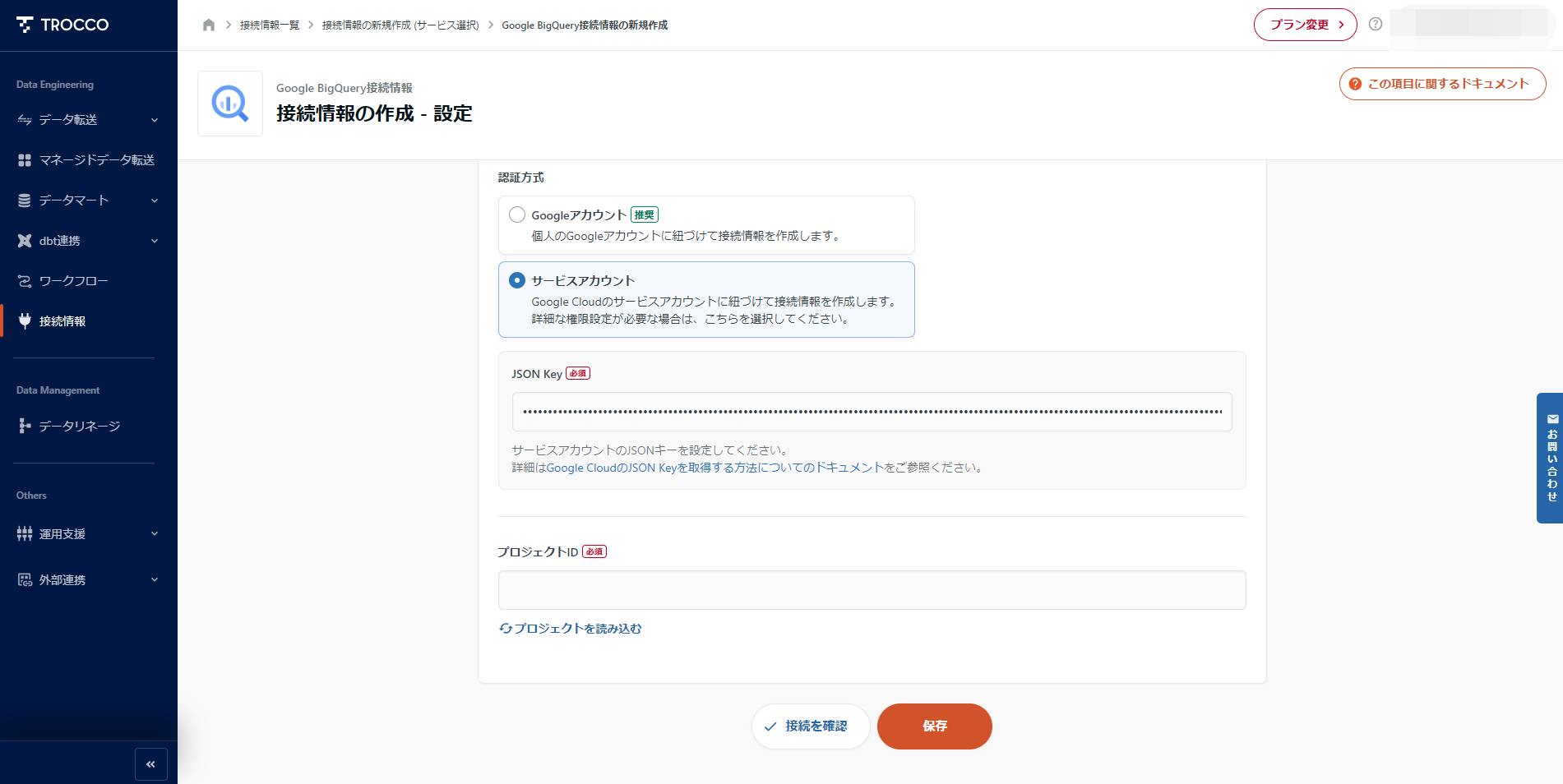
Task: Open 運用支援 menu label
Action: click(x=62, y=534)
